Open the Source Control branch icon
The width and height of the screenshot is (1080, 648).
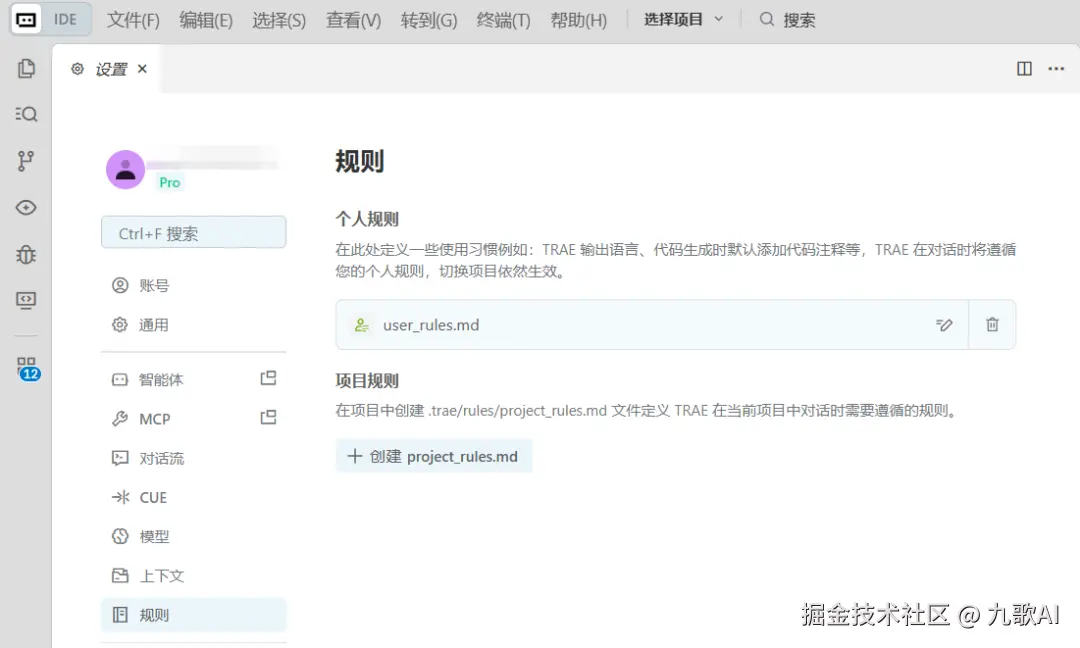26,160
